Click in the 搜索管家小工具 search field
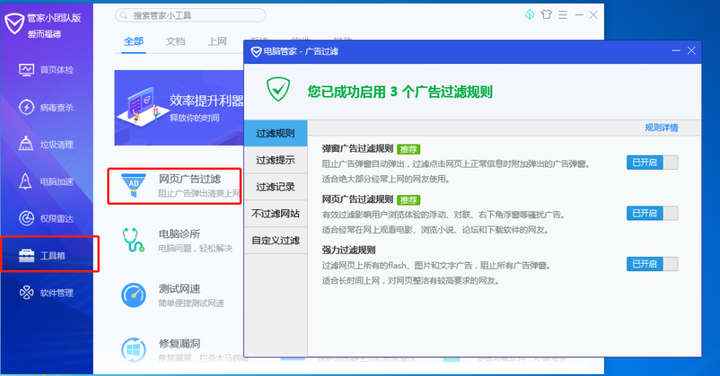The height and width of the screenshot is (376, 720). point(190,16)
